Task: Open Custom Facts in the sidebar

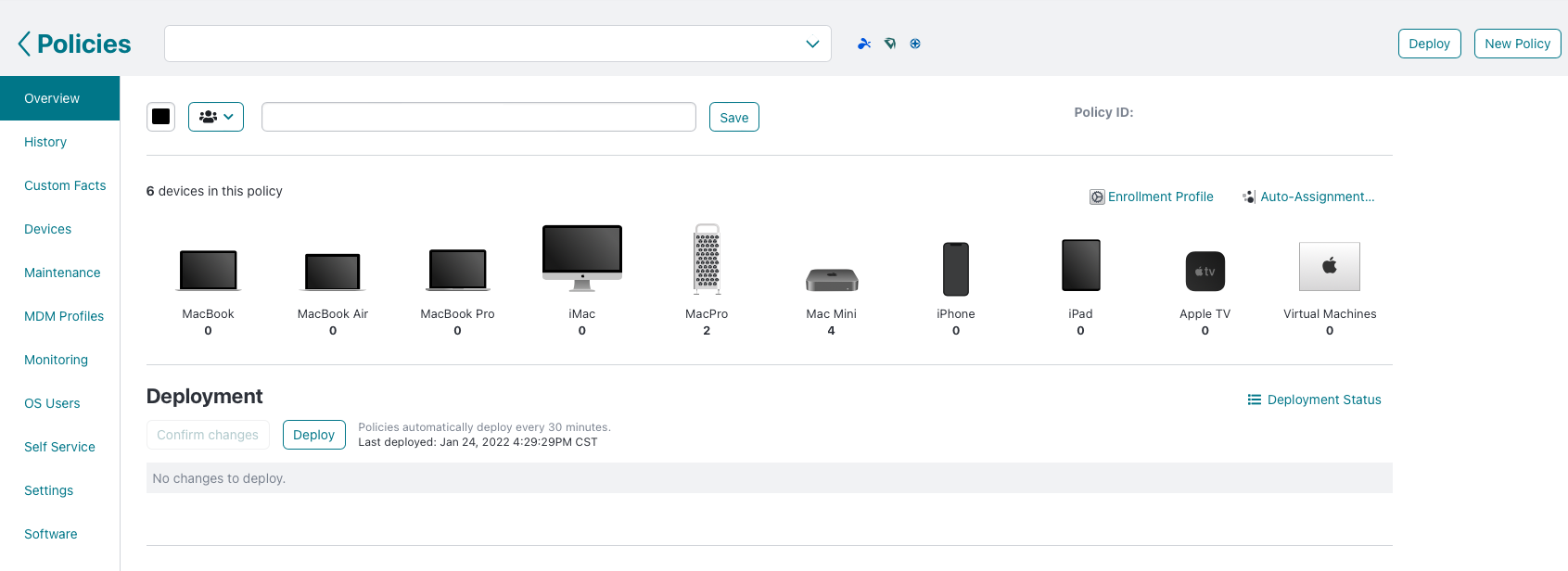Action: coord(65,185)
